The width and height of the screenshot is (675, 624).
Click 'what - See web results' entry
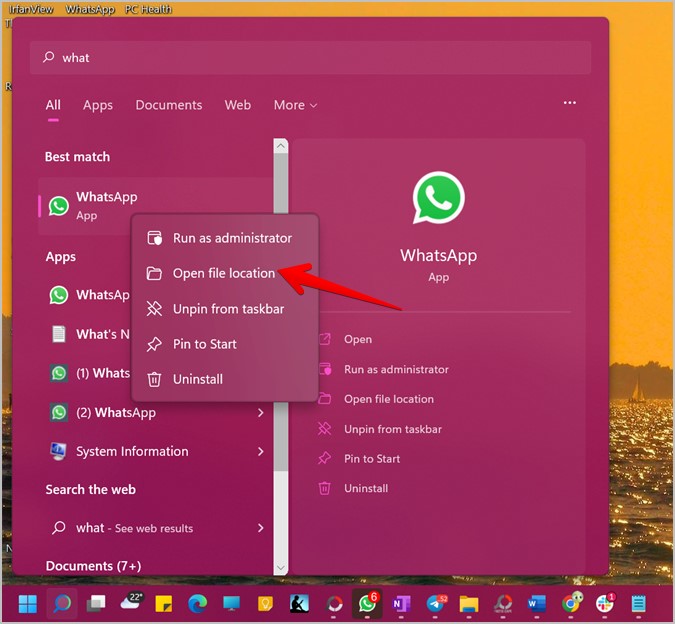point(156,528)
